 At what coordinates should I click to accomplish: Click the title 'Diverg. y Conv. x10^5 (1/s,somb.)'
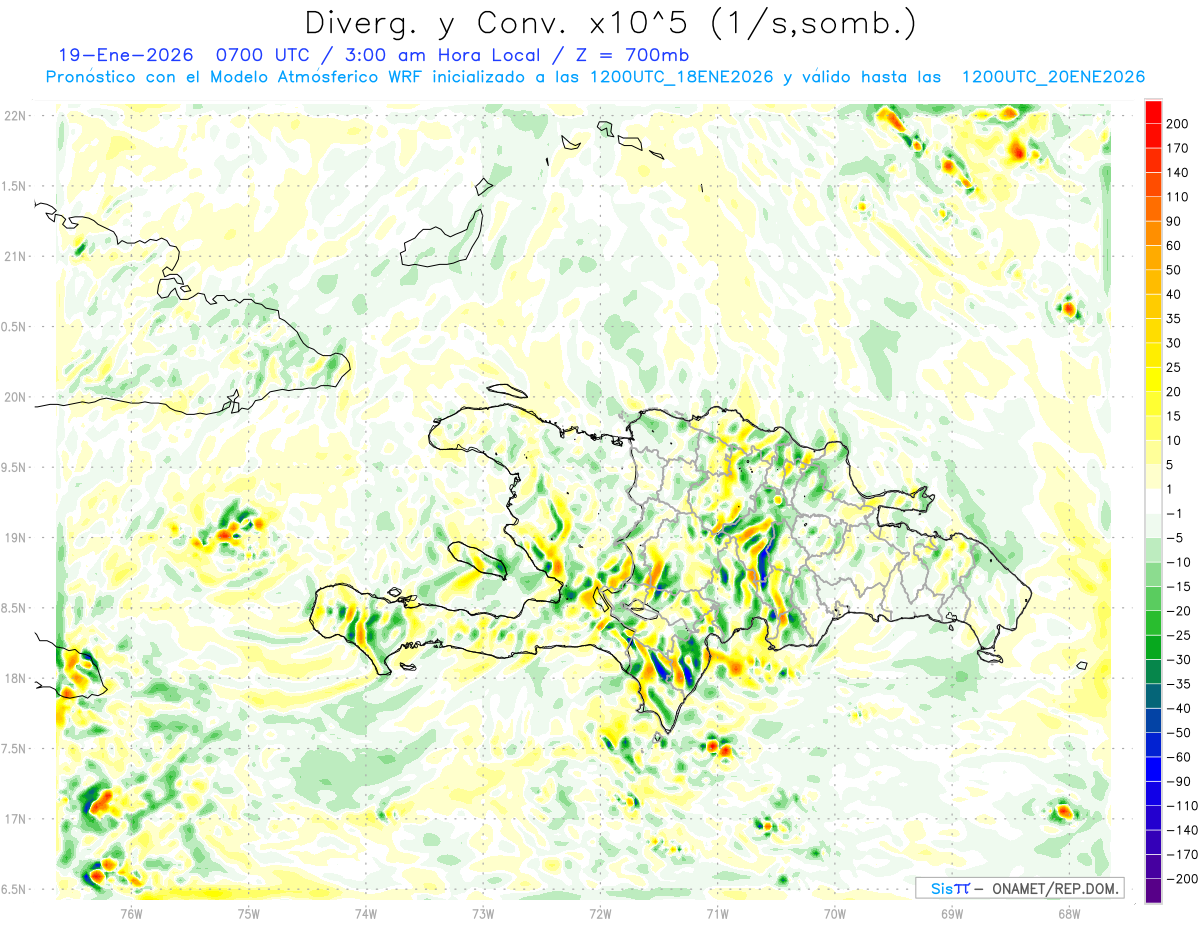pos(610,23)
